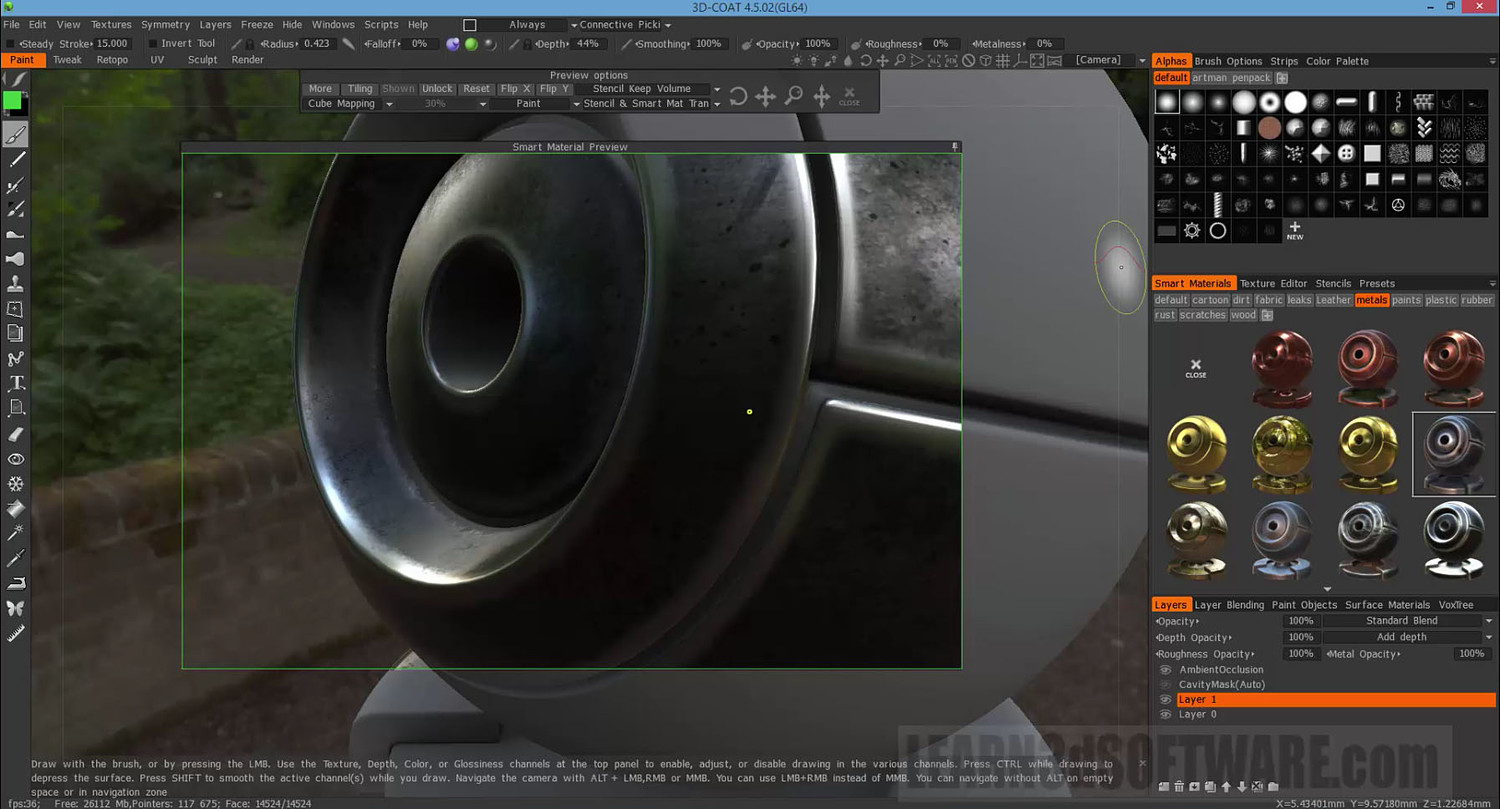Open the Connective Picking dropdown

[x=626, y=25]
